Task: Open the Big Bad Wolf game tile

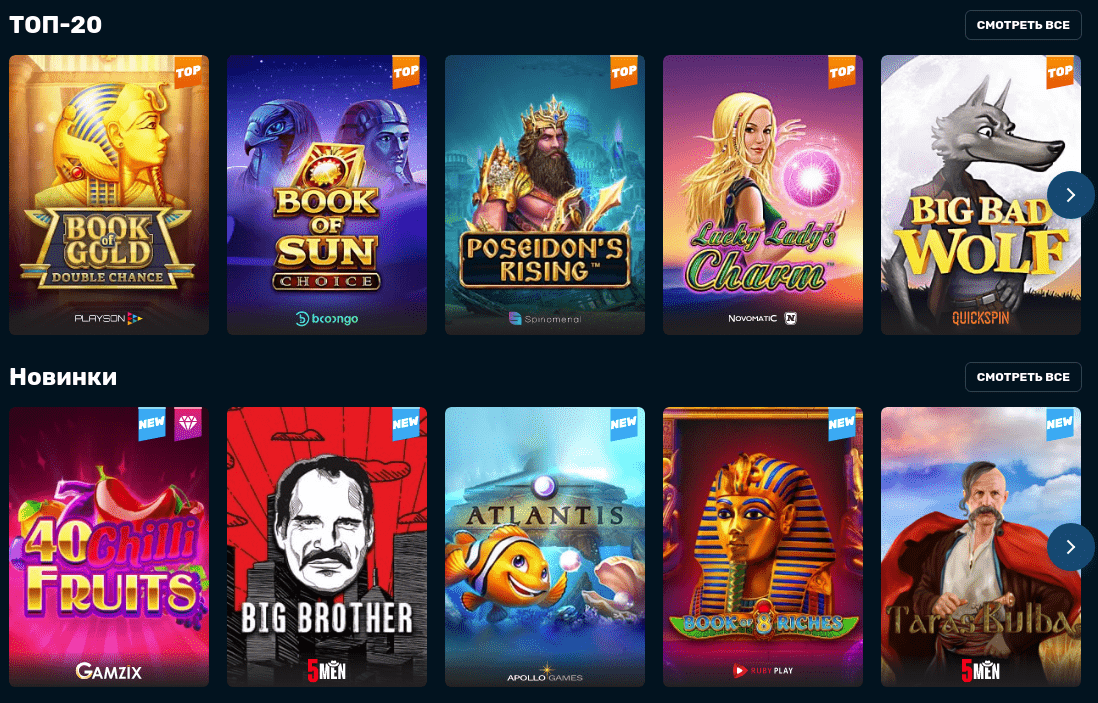Action: [x=980, y=195]
